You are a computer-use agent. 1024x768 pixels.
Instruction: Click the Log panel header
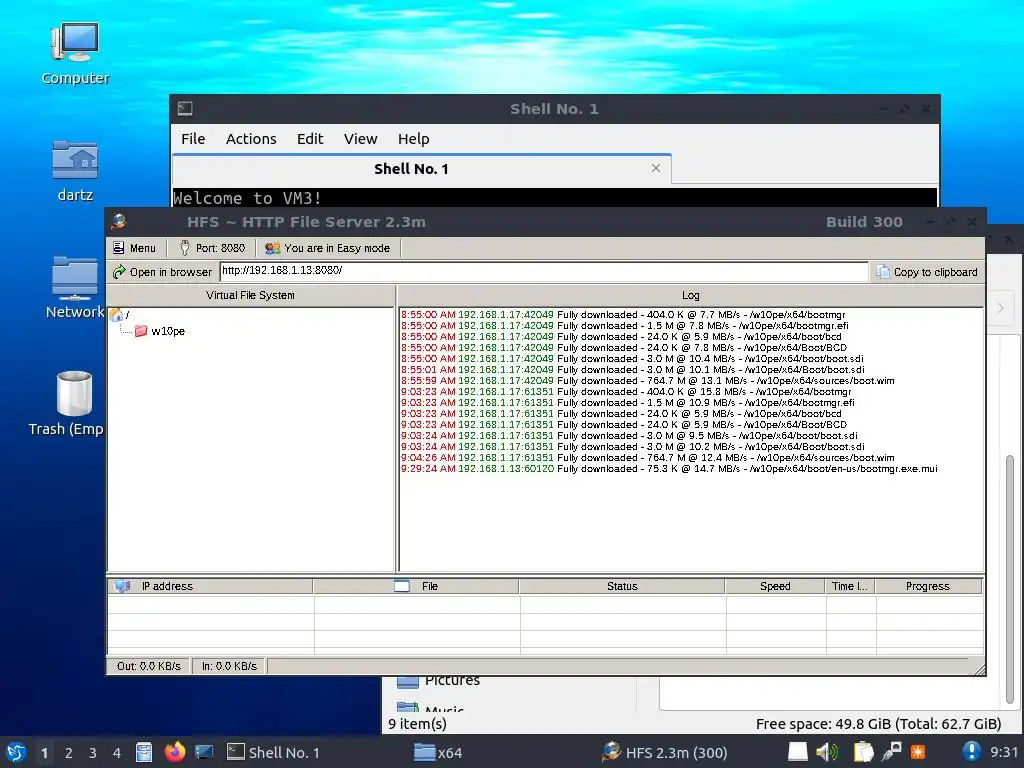(691, 295)
